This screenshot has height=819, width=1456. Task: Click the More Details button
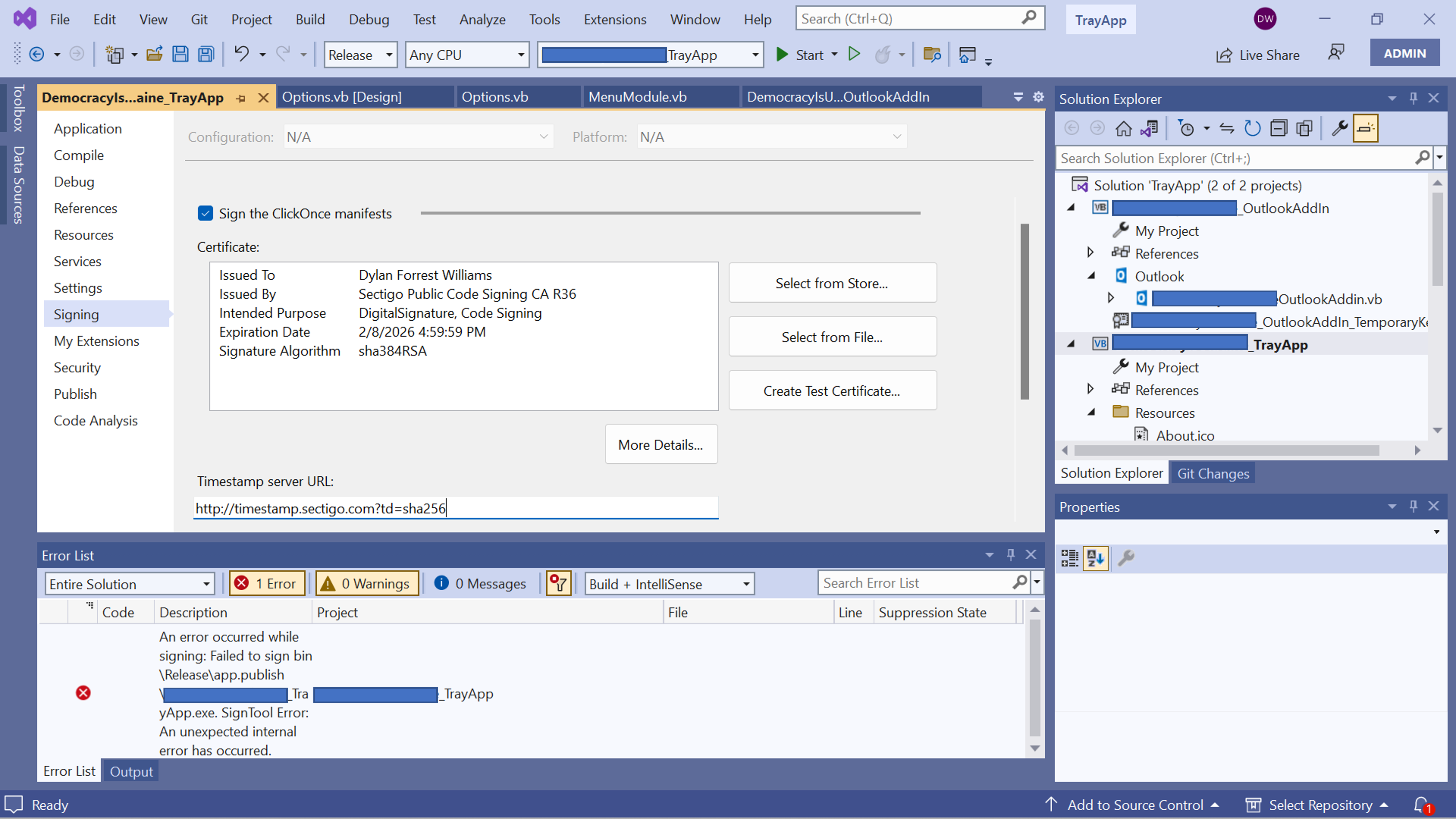coord(661,445)
